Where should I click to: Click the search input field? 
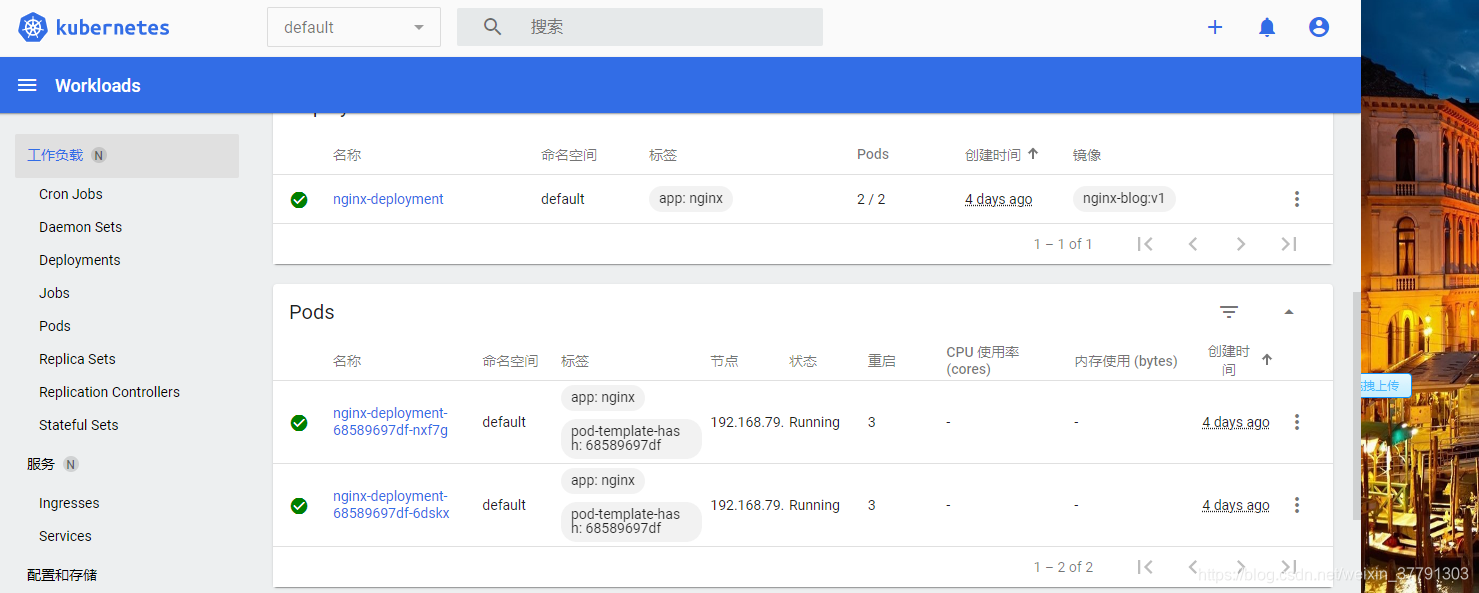[640, 27]
